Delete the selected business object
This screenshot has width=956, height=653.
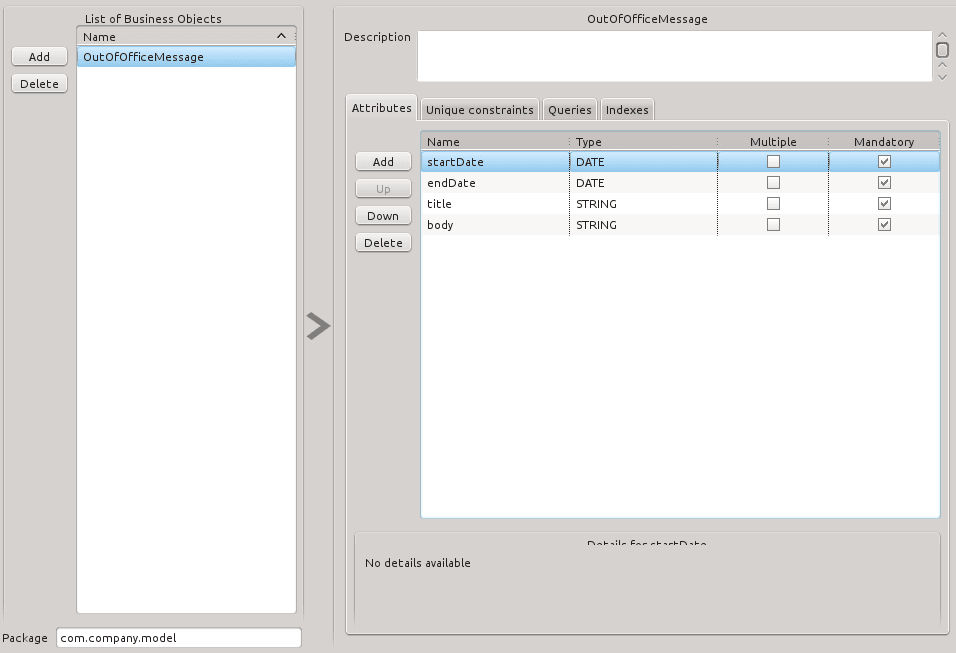(x=39, y=84)
